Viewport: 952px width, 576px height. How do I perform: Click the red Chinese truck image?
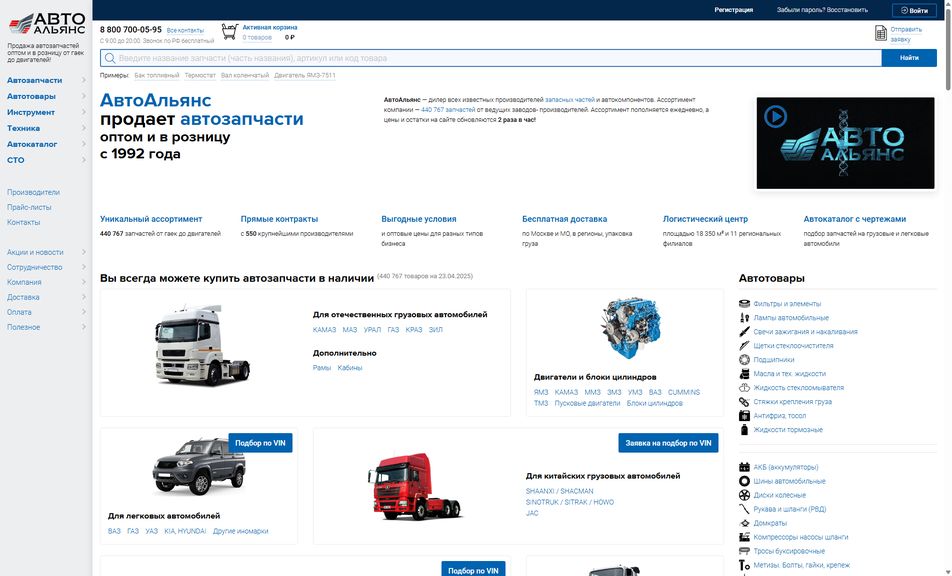tap(415, 486)
